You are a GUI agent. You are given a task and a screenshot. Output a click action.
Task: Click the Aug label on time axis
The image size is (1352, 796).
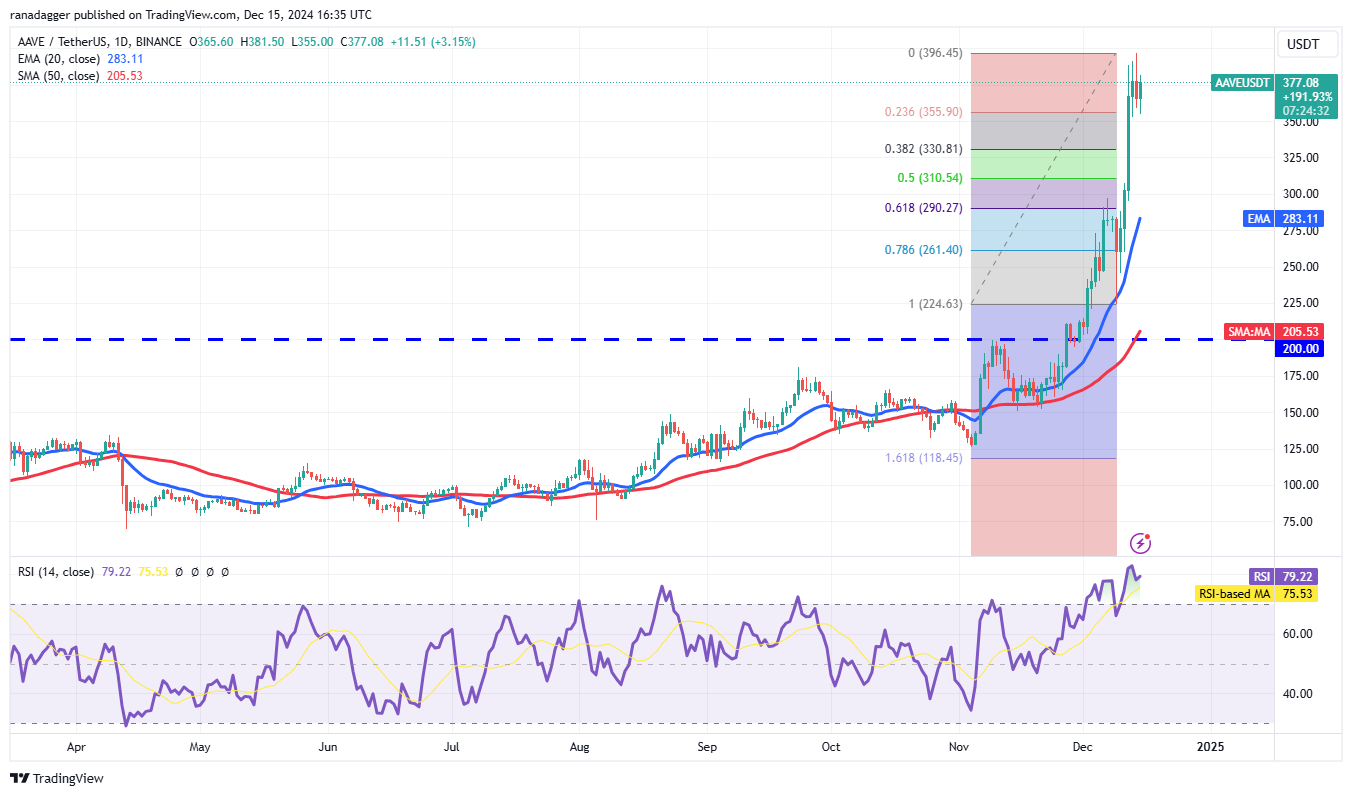click(579, 747)
